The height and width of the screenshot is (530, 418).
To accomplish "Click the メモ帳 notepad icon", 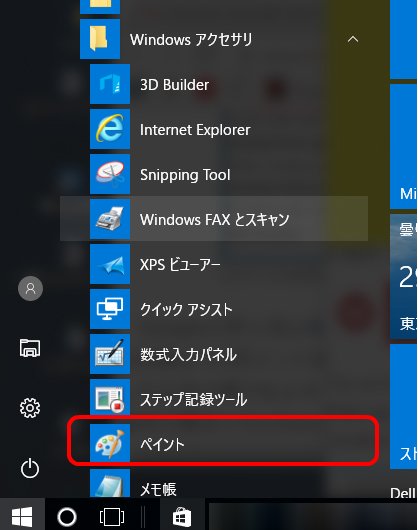I will (x=110, y=483).
